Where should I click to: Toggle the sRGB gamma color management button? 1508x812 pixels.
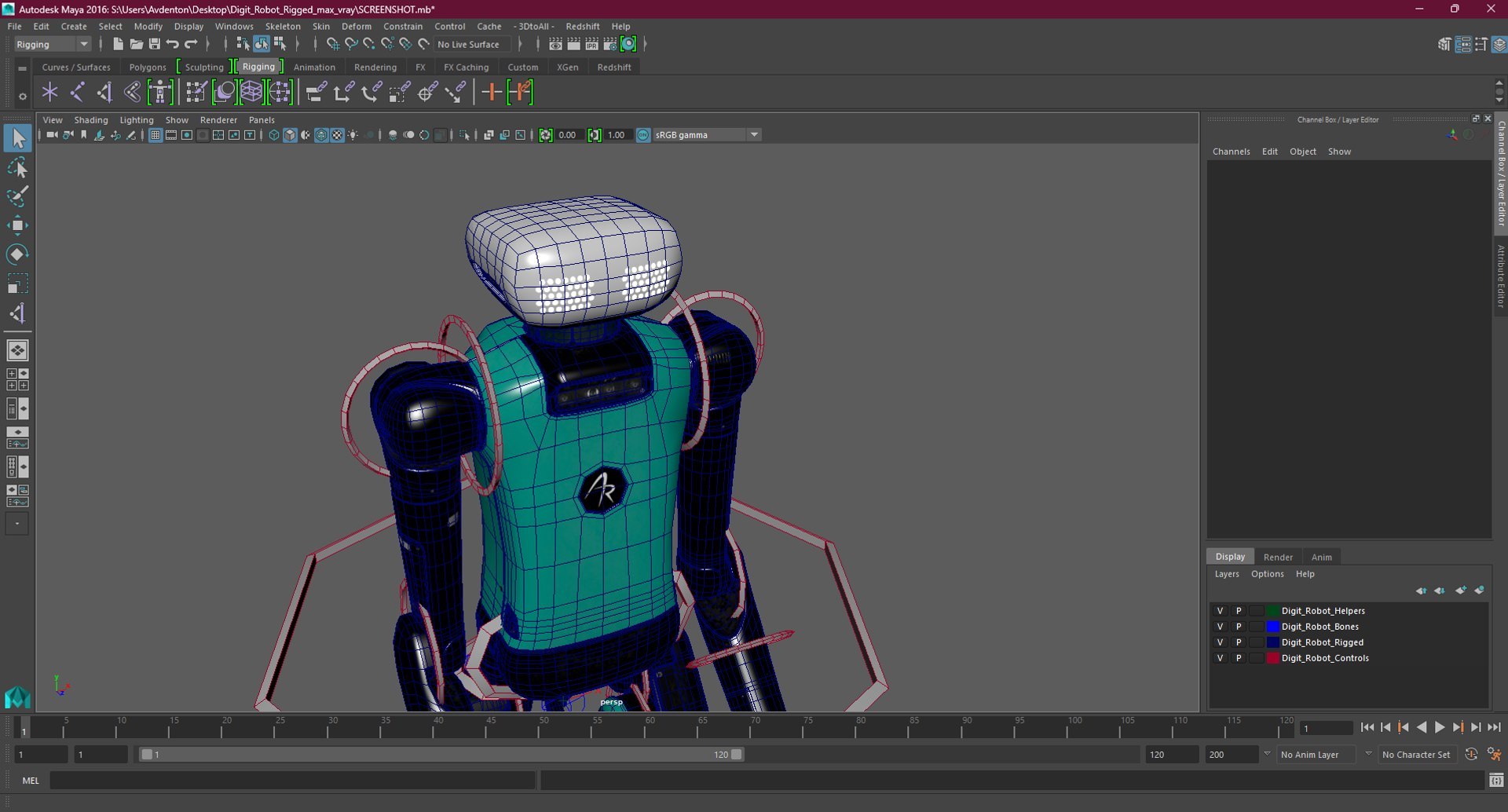click(643, 135)
